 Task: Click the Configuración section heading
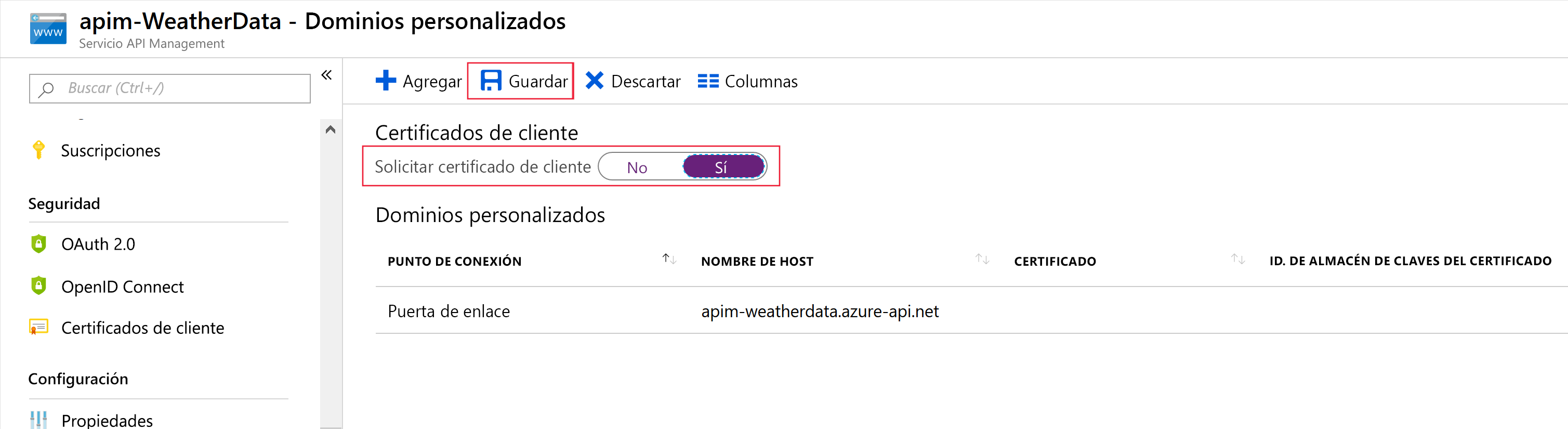click(78, 379)
